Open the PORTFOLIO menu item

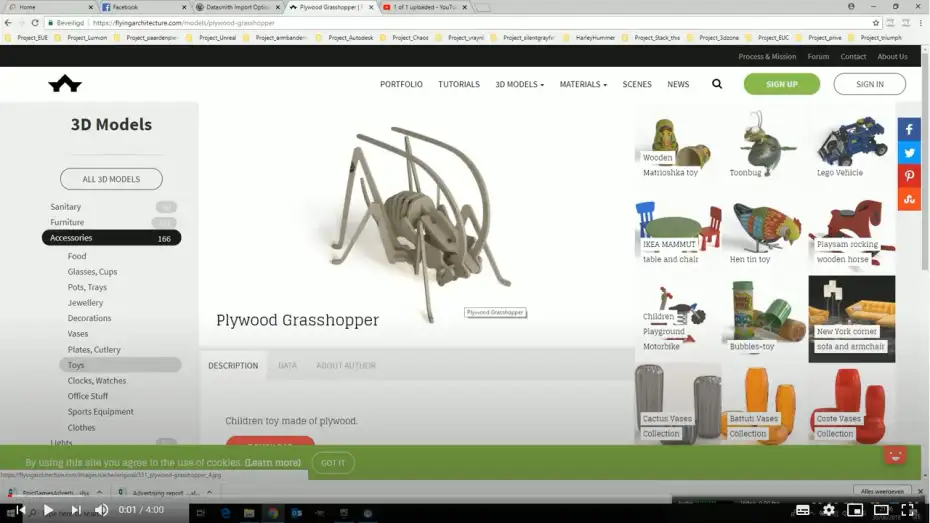(401, 84)
